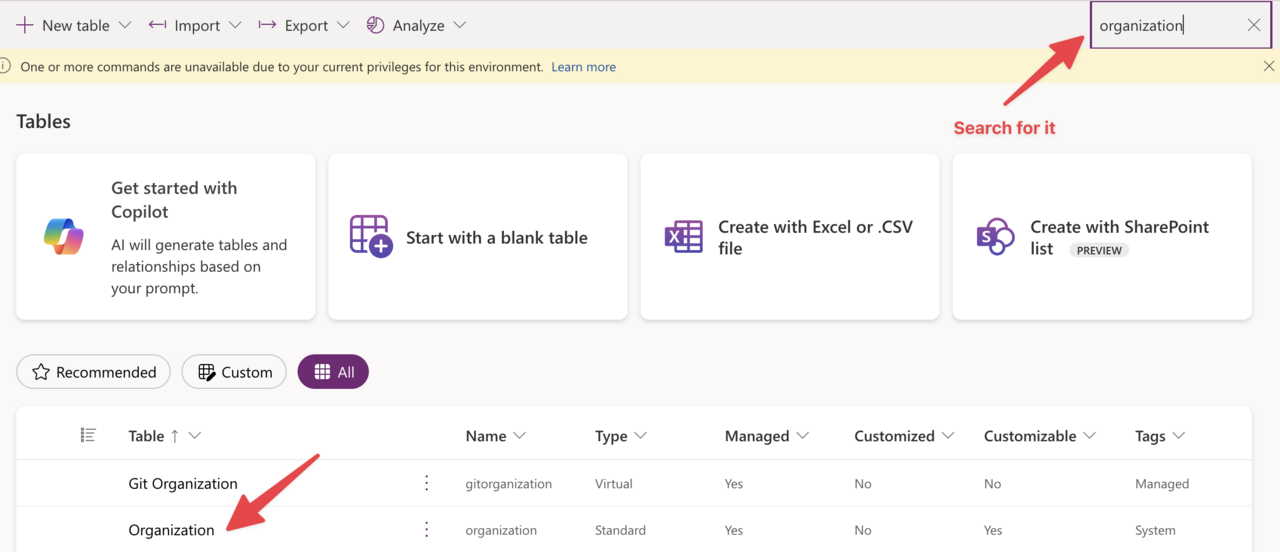This screenshot has width=1280, height=552.
Task: Click the Copilot logo icon
Action: click(64, 237)
